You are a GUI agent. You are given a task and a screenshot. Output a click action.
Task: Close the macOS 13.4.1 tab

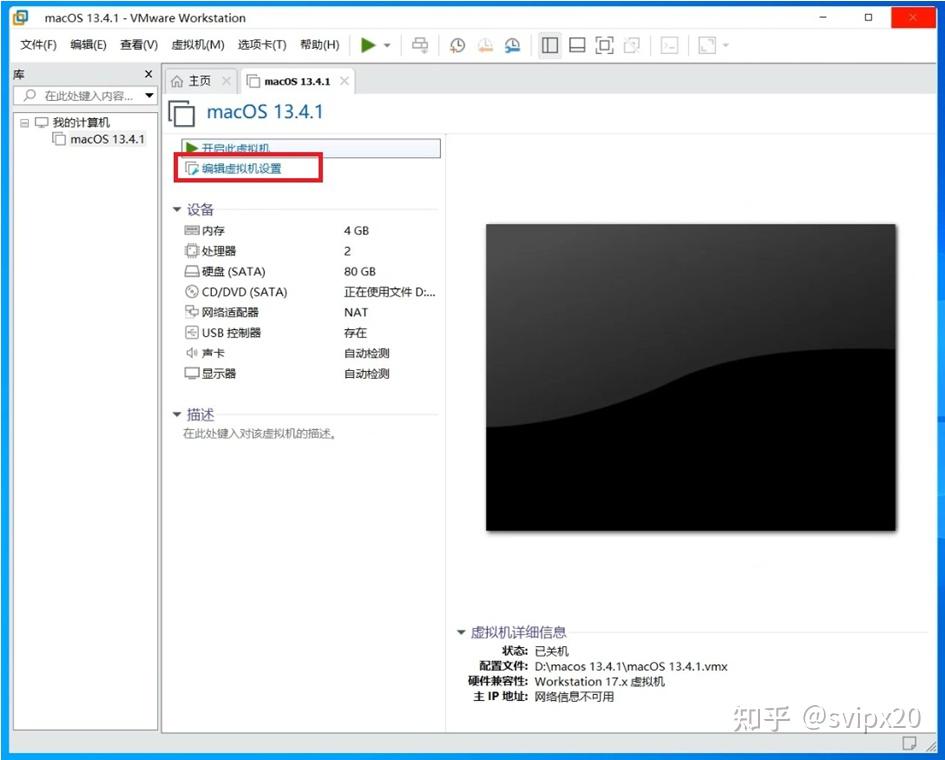pos(344,81)
